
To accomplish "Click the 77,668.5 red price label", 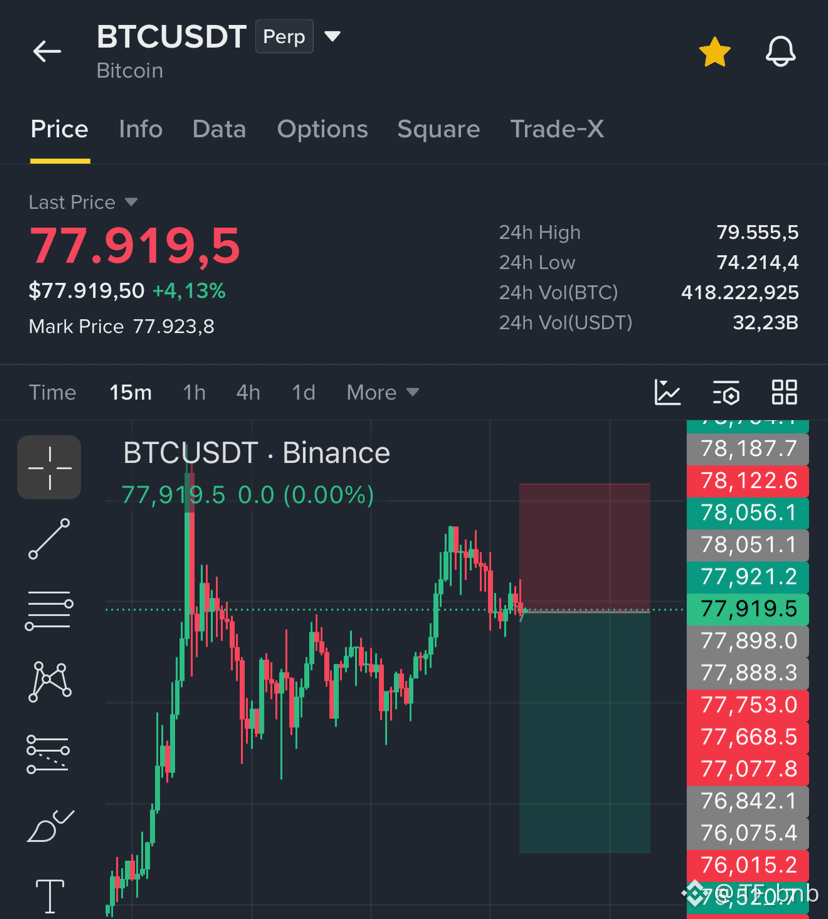I will point(748,737).
